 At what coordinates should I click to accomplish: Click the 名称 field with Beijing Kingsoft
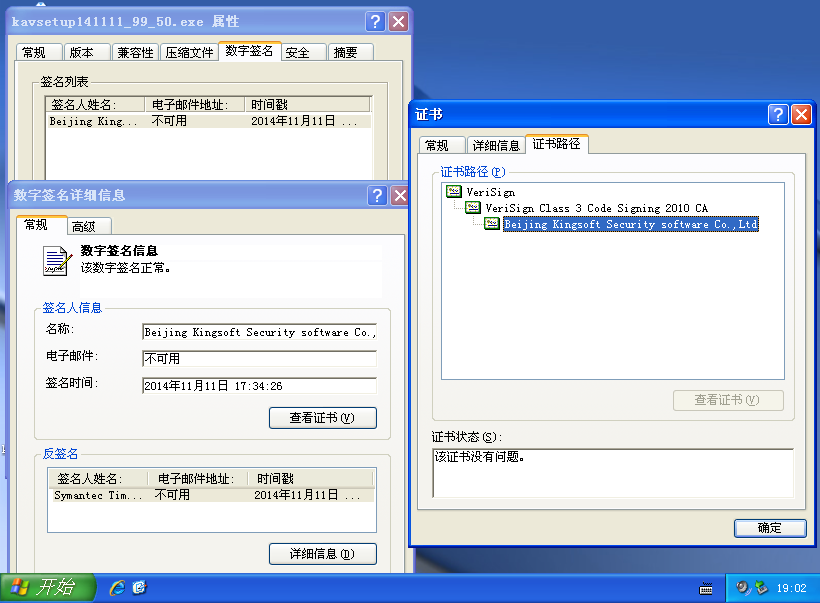click(x=259, y=332)
